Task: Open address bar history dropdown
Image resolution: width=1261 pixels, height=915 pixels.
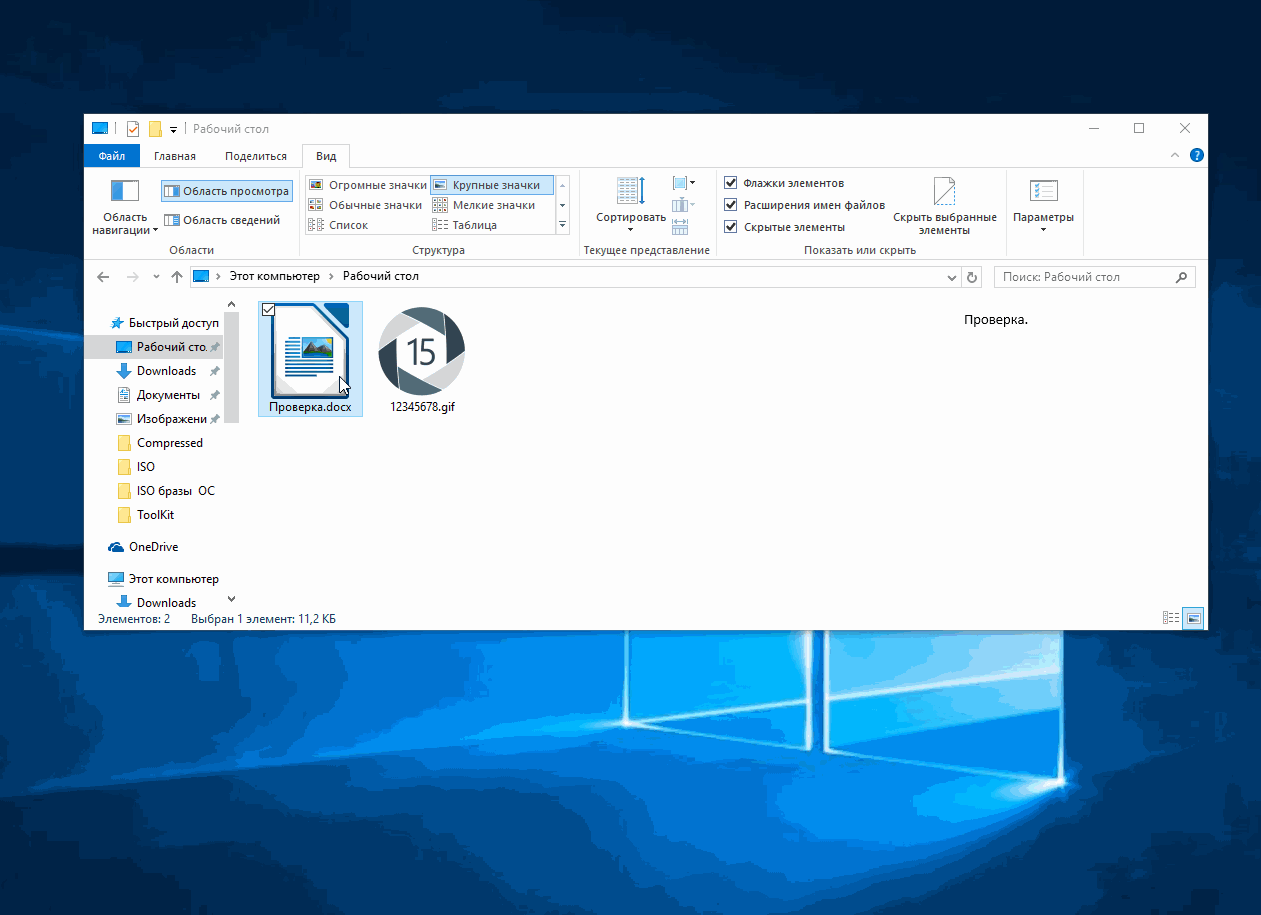Action: 951,277
